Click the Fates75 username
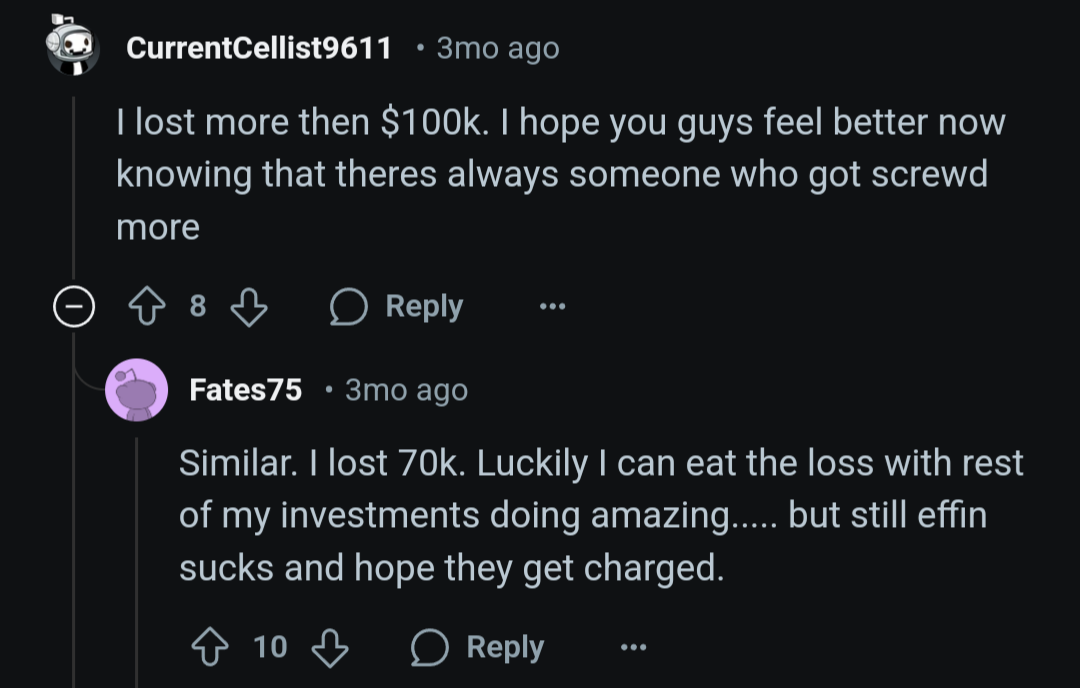Image resolution: width=1080 pixels, height=688 pixels. point(245,390)
